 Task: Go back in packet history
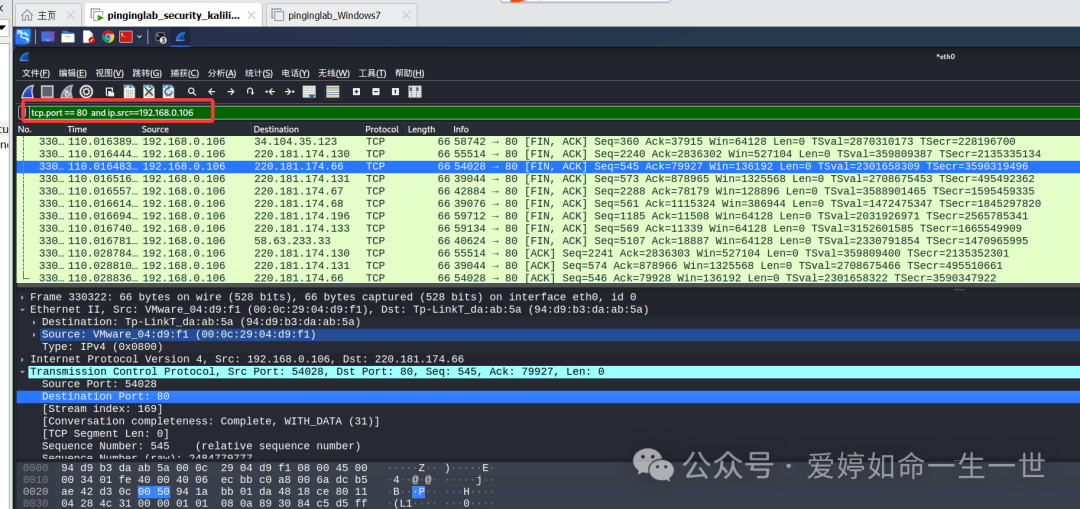pyautogui.click(x=211, y=92)
